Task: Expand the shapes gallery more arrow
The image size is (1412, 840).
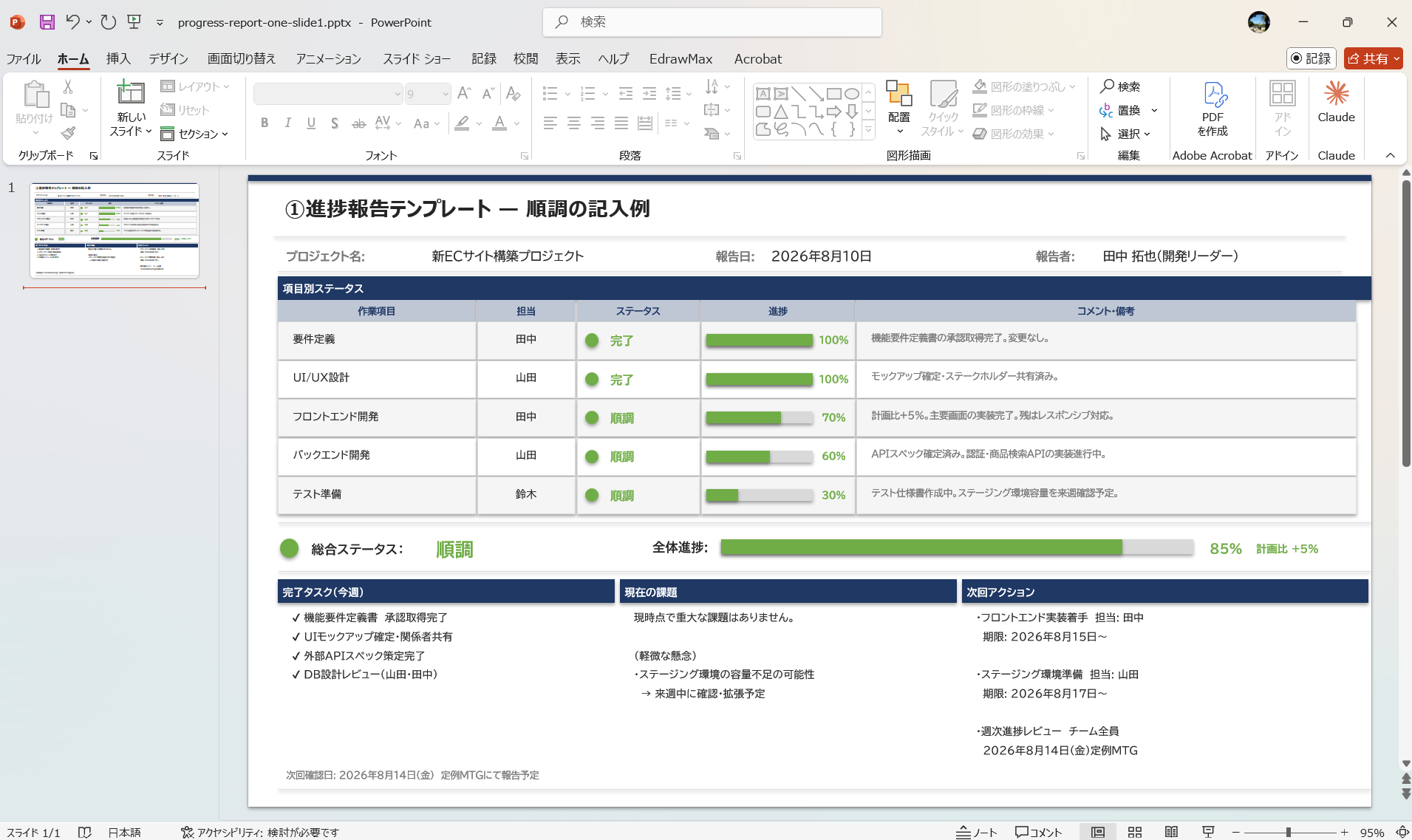Action: (869, 130)
